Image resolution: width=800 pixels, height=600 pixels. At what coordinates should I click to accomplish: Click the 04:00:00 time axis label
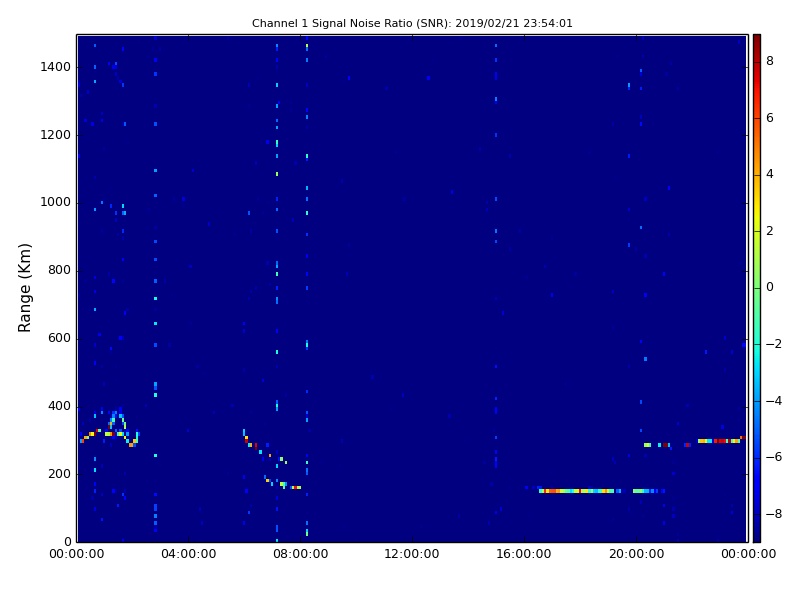(189, 554)
